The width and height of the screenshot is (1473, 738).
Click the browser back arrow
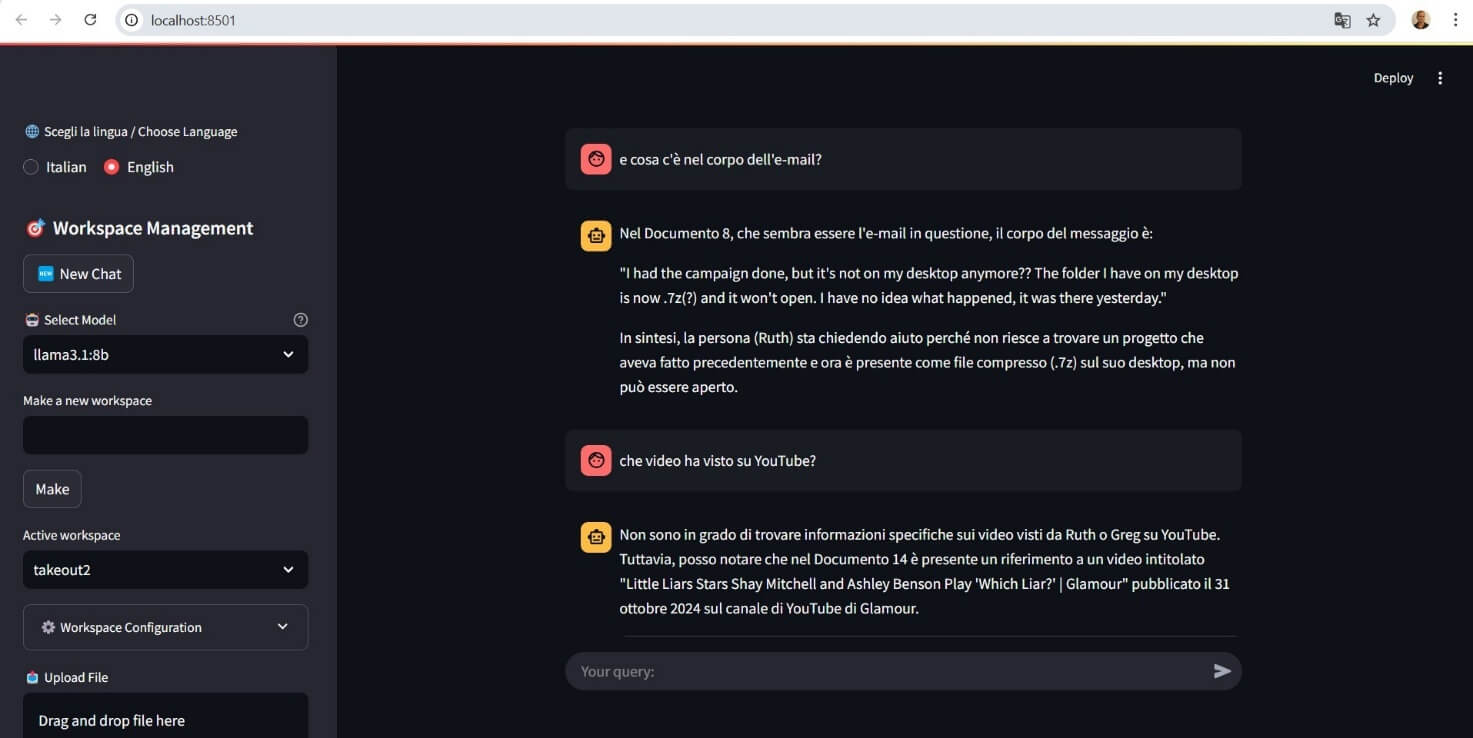[x=21, y=20]
